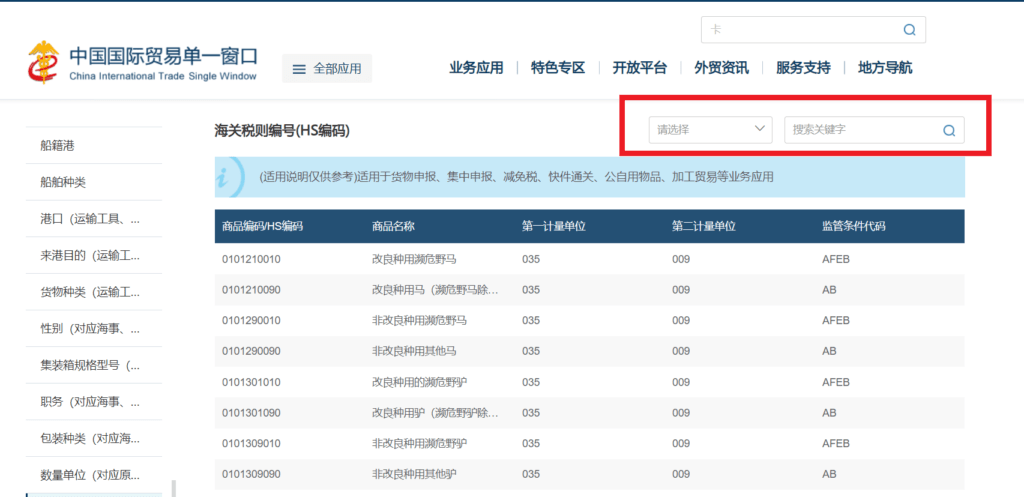
Task: Click the 全部应用 button
Action: point(327,69)
